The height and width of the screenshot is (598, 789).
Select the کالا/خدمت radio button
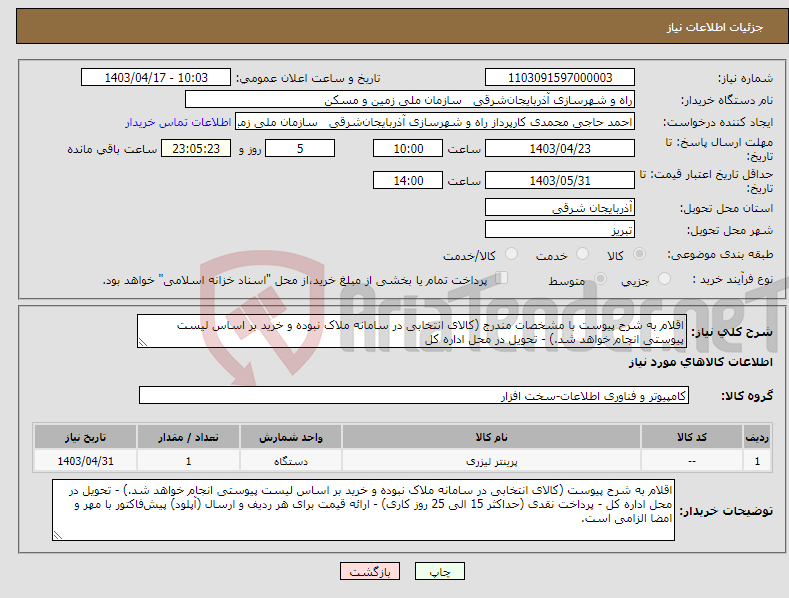(x=511, y=254)
